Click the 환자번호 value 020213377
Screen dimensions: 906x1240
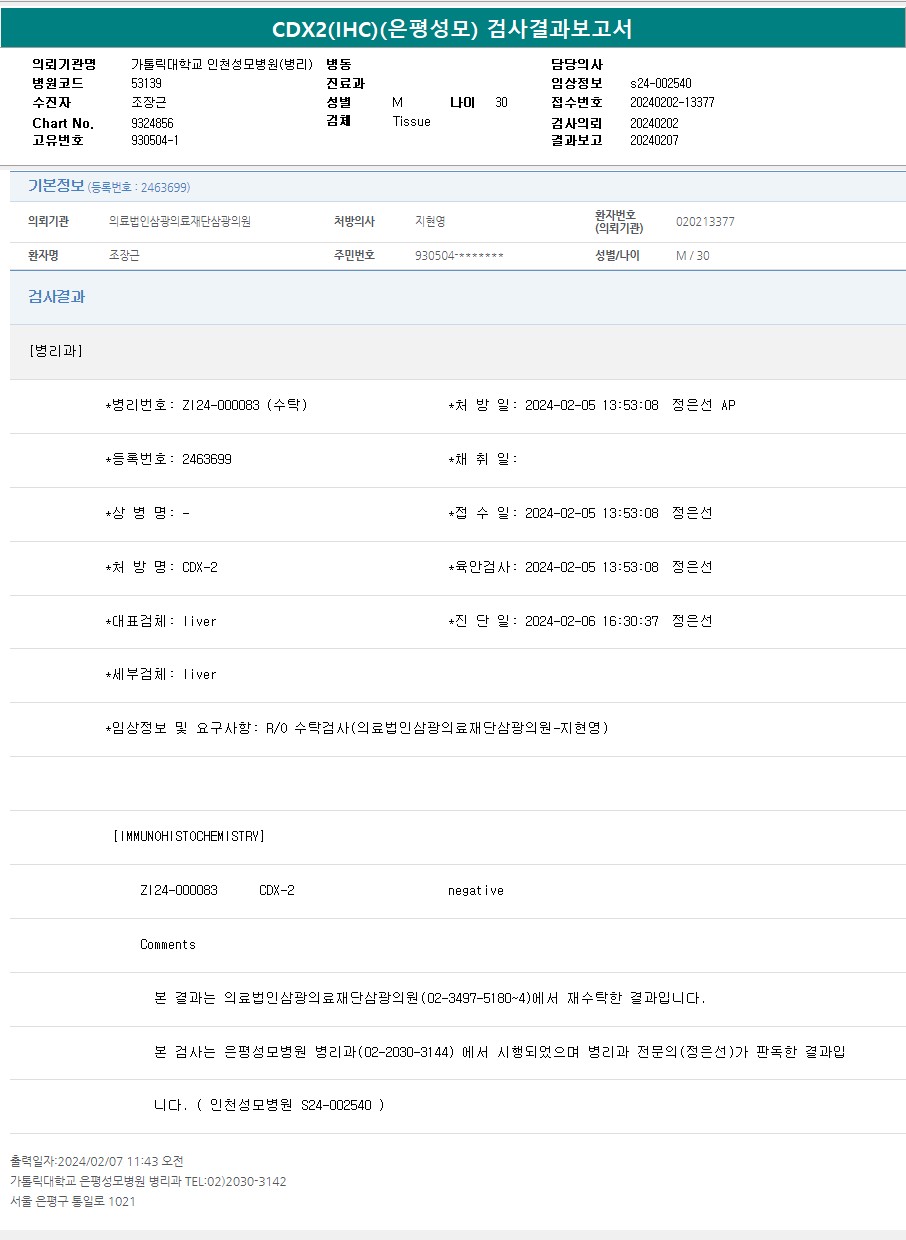coord(705,222)
